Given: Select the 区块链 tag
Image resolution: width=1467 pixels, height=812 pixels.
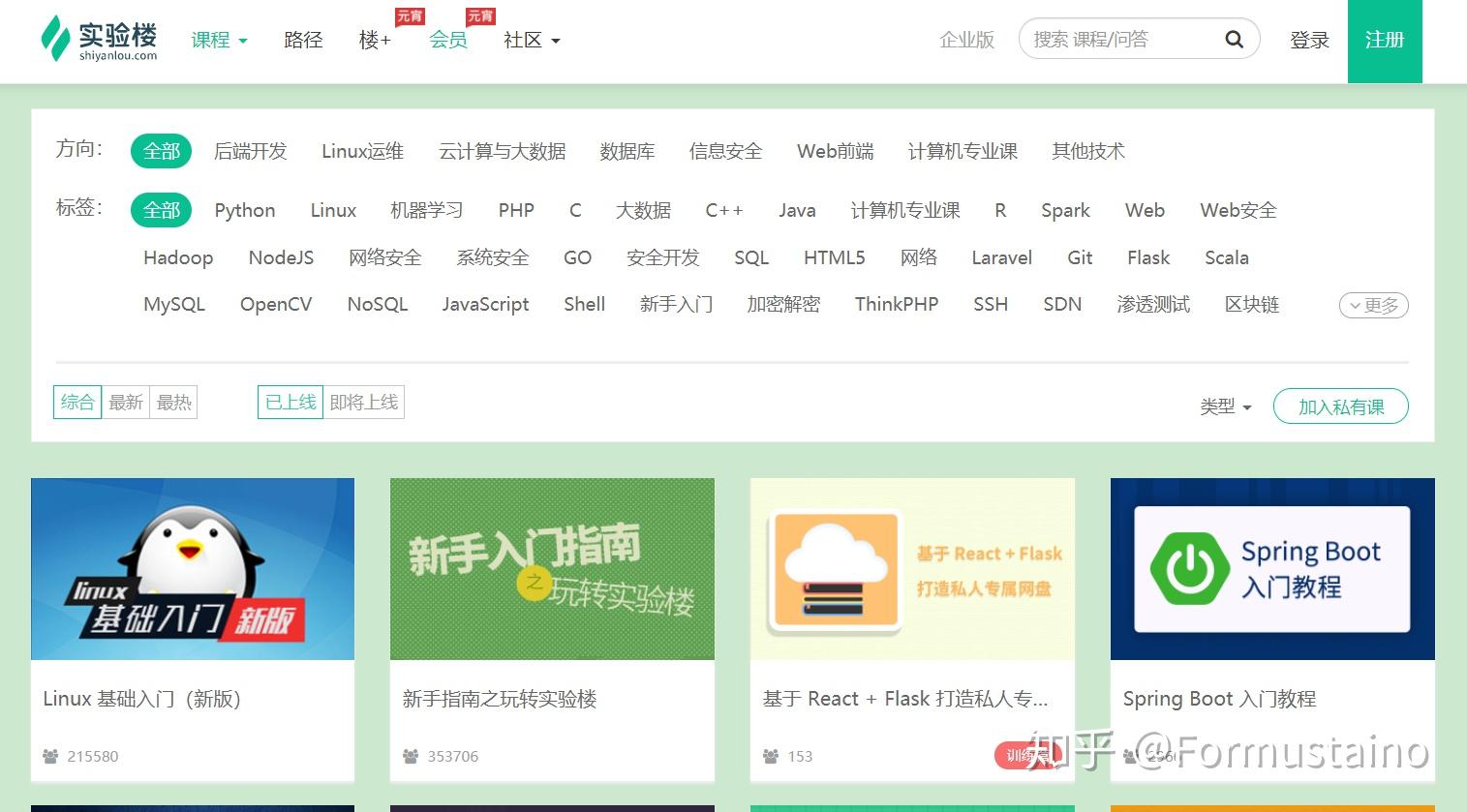Looking at the screenshot, I should [x=1252, y=304].
